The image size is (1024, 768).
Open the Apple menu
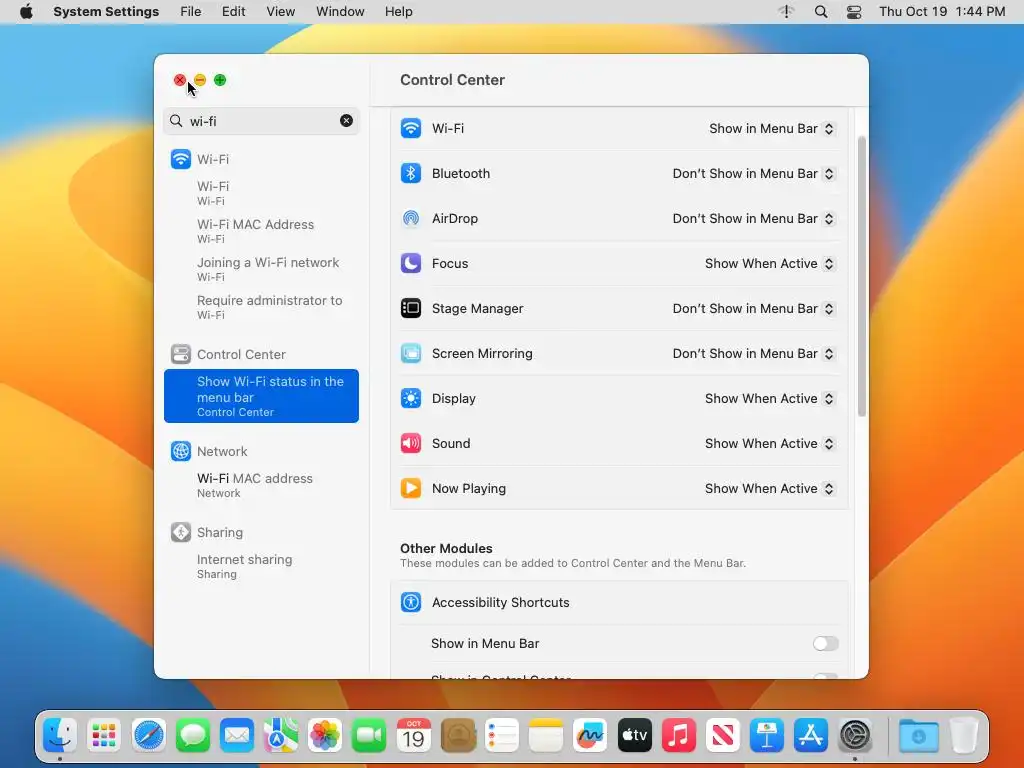tap(26, 12)
